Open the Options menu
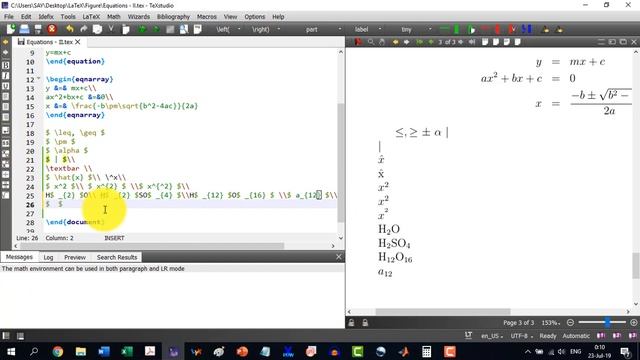 (x=255, y=17)
